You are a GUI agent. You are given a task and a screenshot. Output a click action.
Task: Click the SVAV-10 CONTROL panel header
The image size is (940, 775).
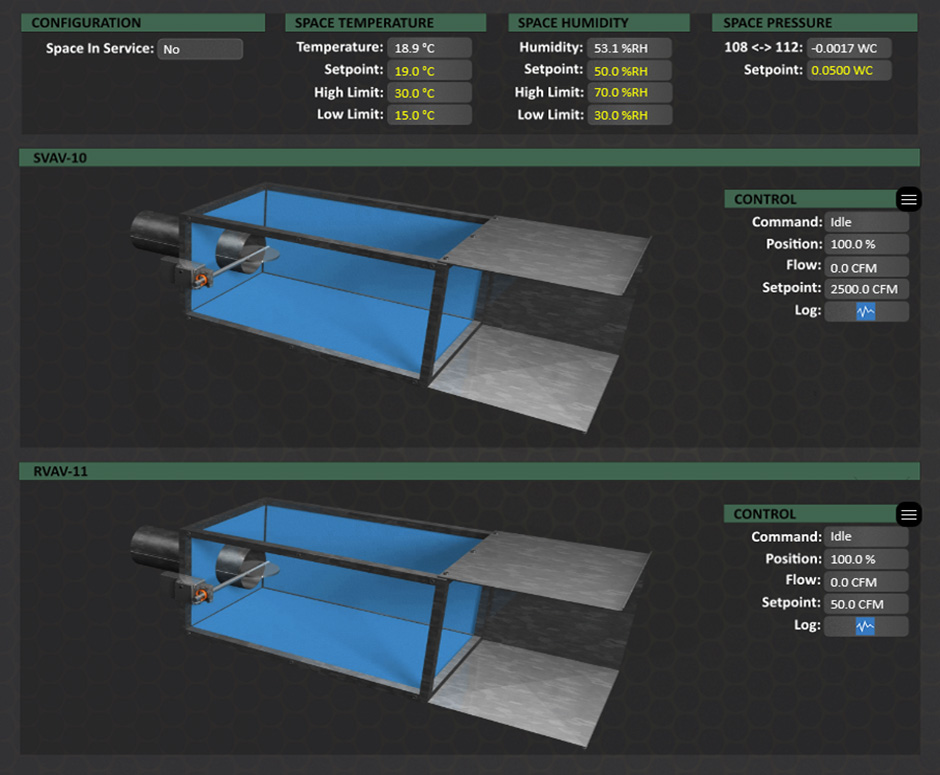[811, 199]
